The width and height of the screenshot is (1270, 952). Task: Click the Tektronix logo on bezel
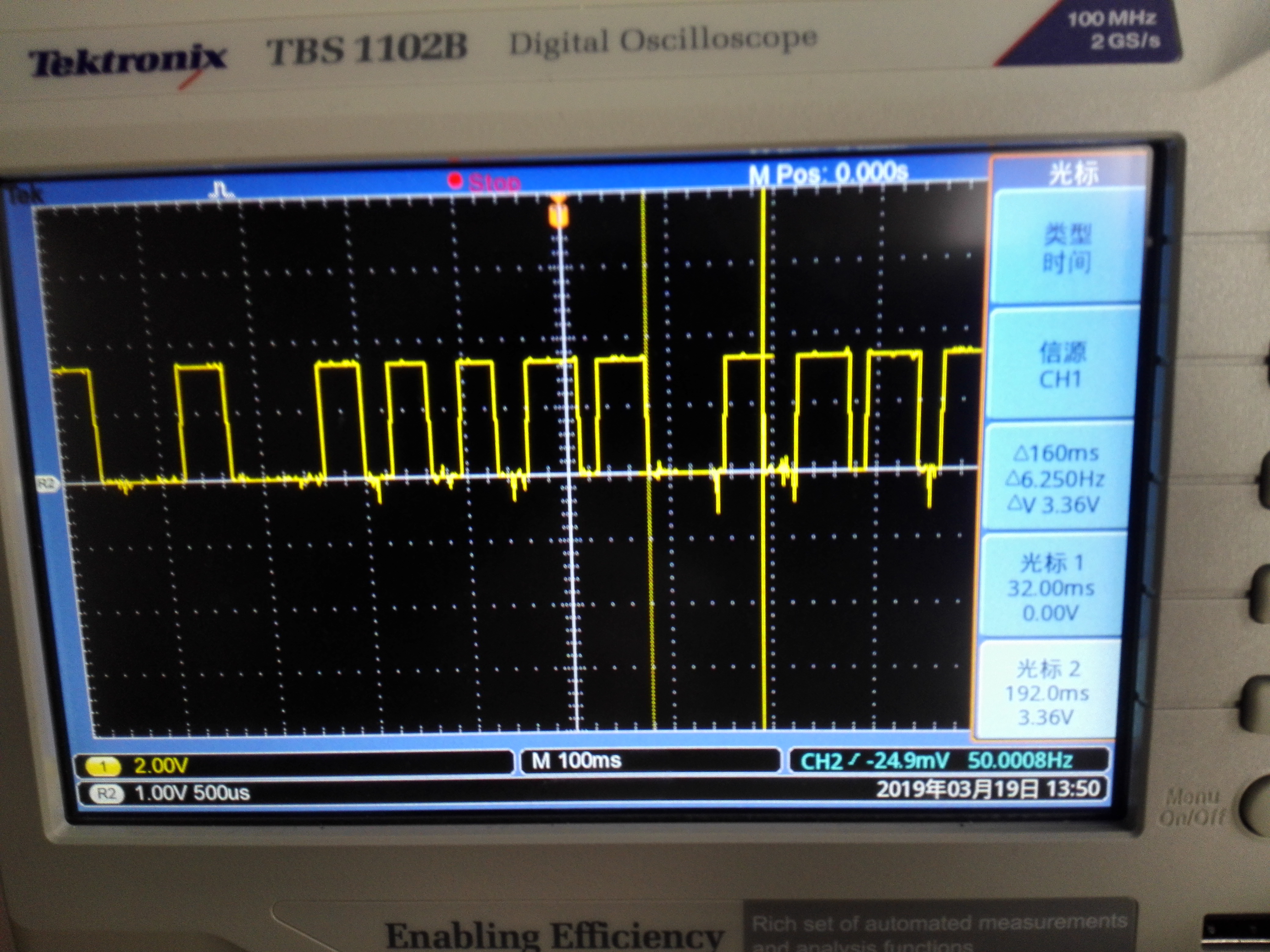click(x=128, y=62)
